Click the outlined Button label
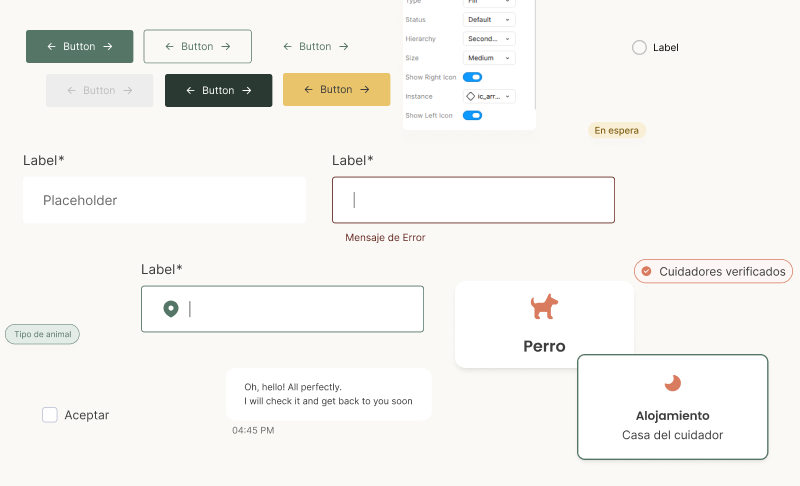 tap(197, 46)
